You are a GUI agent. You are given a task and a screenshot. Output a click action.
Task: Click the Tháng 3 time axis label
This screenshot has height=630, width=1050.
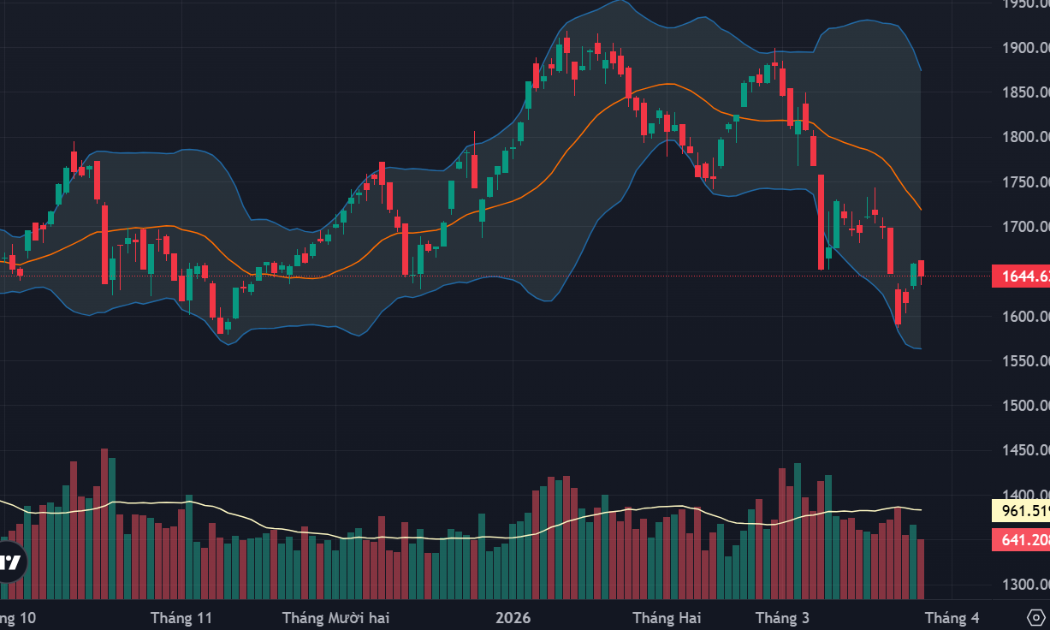point(782,618)
